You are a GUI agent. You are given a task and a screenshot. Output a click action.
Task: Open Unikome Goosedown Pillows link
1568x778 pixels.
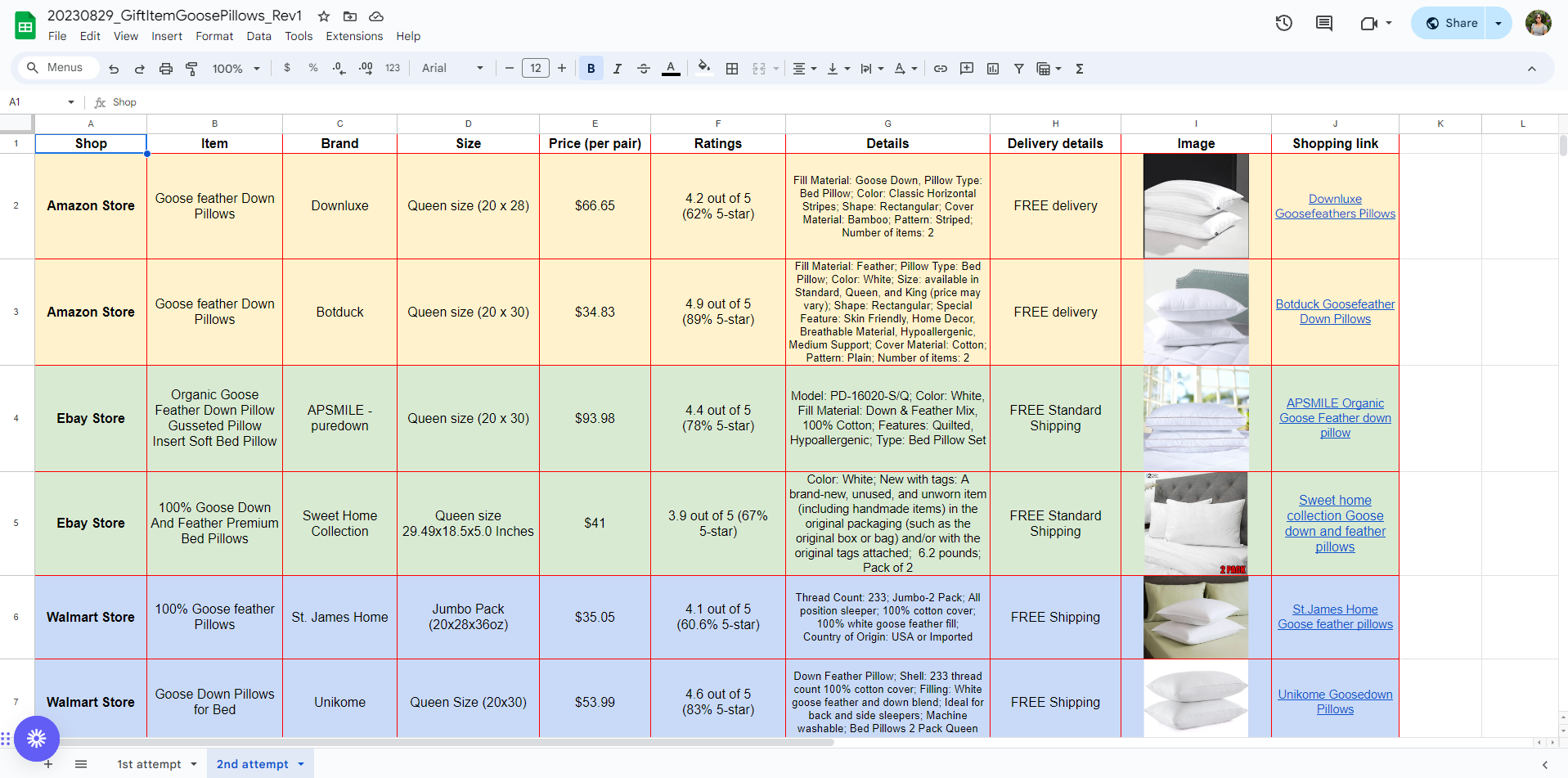click(1335, 702)
